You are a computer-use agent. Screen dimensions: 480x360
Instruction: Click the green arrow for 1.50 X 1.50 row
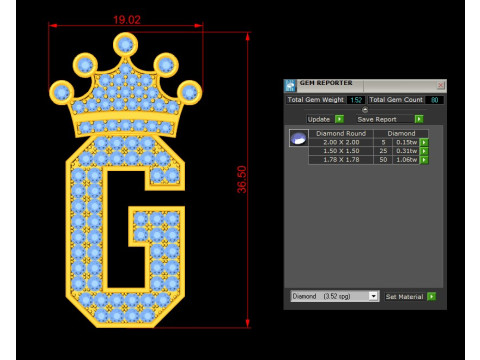424,151
